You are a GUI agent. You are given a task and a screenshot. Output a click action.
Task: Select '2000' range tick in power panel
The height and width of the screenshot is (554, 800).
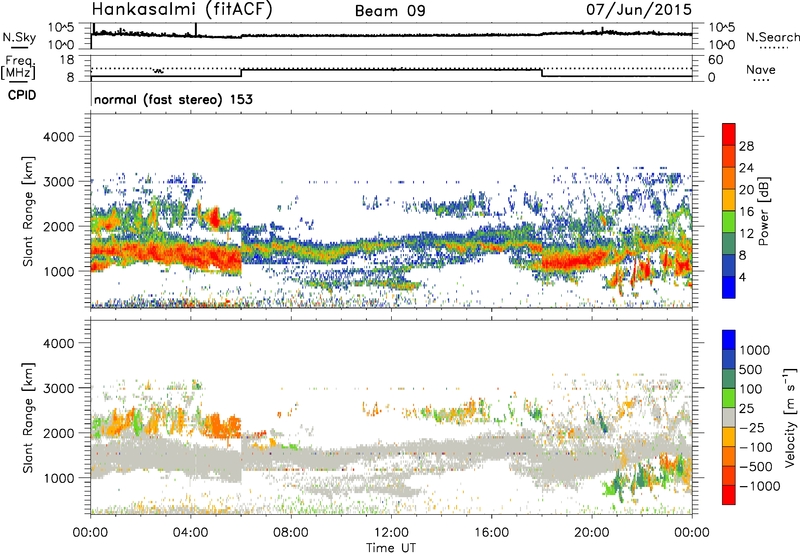pyautogui.click(x=58, y=226)
